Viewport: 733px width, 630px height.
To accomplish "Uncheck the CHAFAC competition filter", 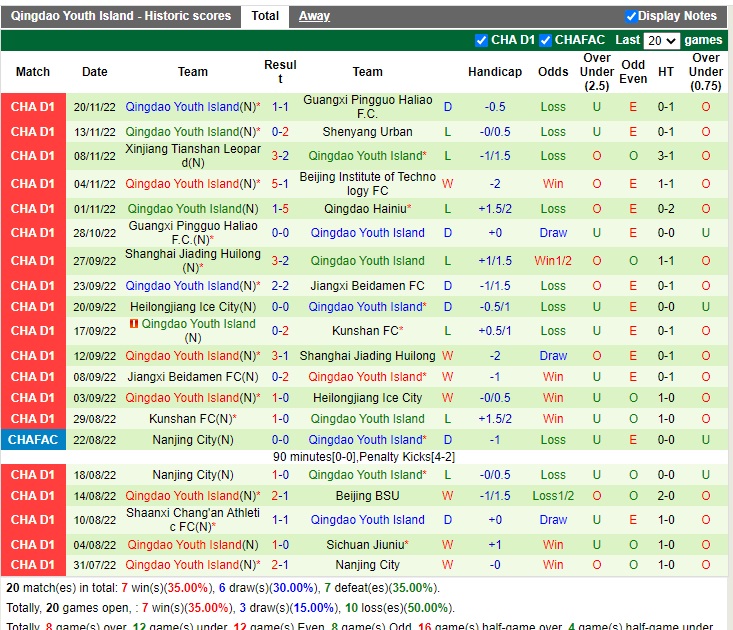I will (x=546, y=41).
